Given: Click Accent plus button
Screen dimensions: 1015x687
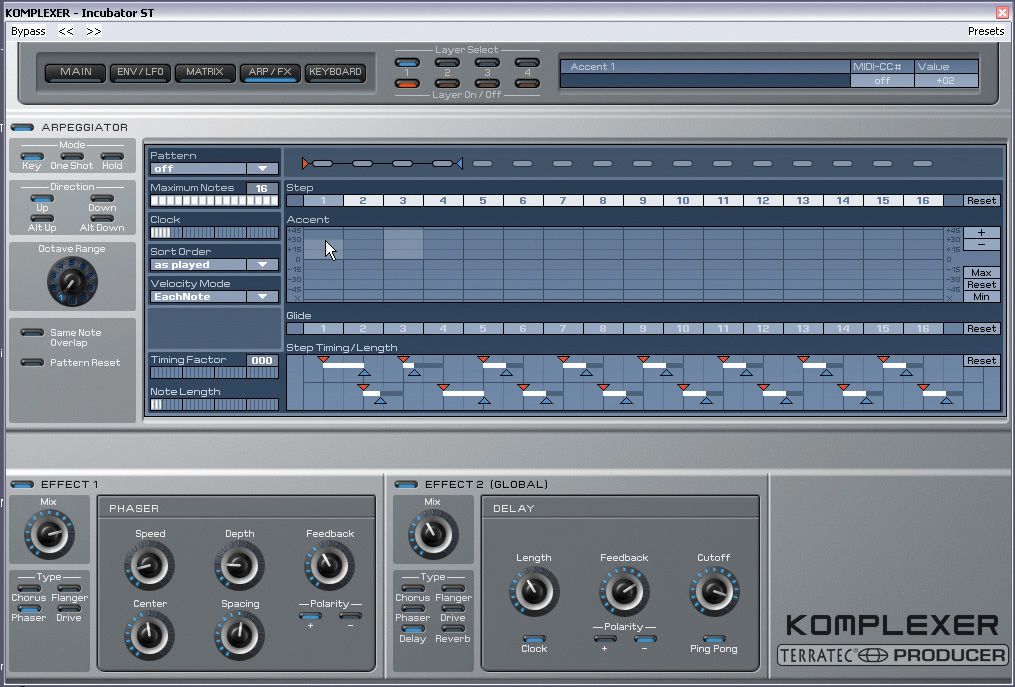Looking at the screenshot, I should 981,232.
